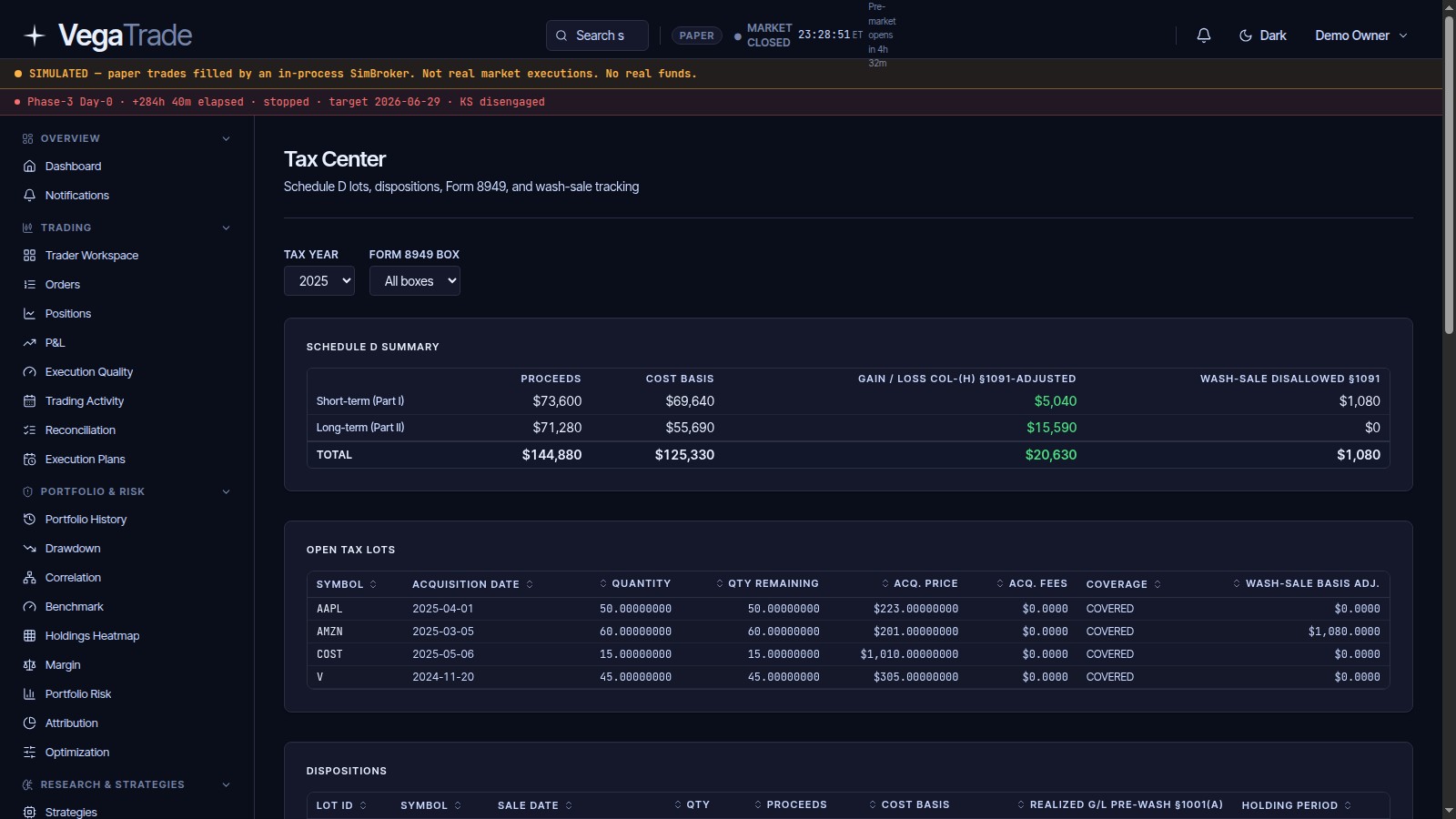Click the Trader Workspace grid icon

click(29, 256)
